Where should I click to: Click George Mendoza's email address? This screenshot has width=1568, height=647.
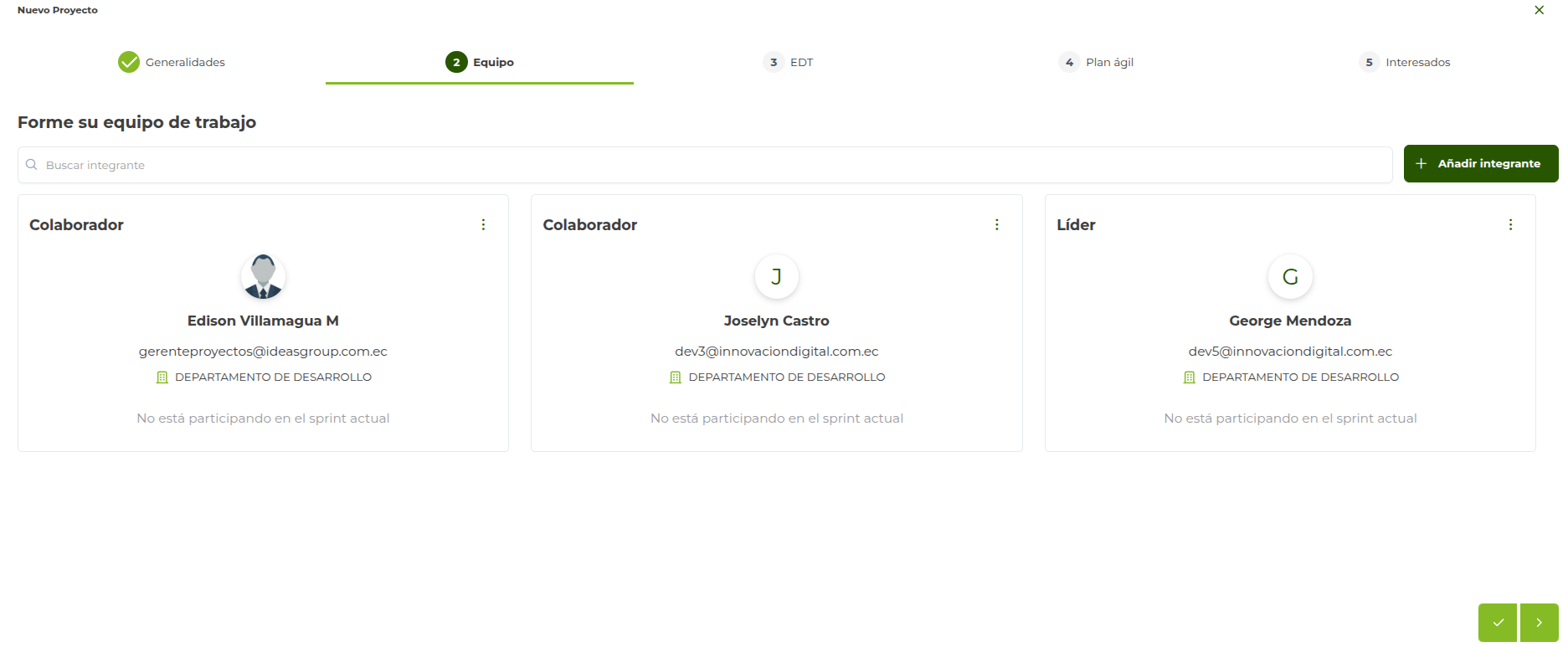[1290, 352]
